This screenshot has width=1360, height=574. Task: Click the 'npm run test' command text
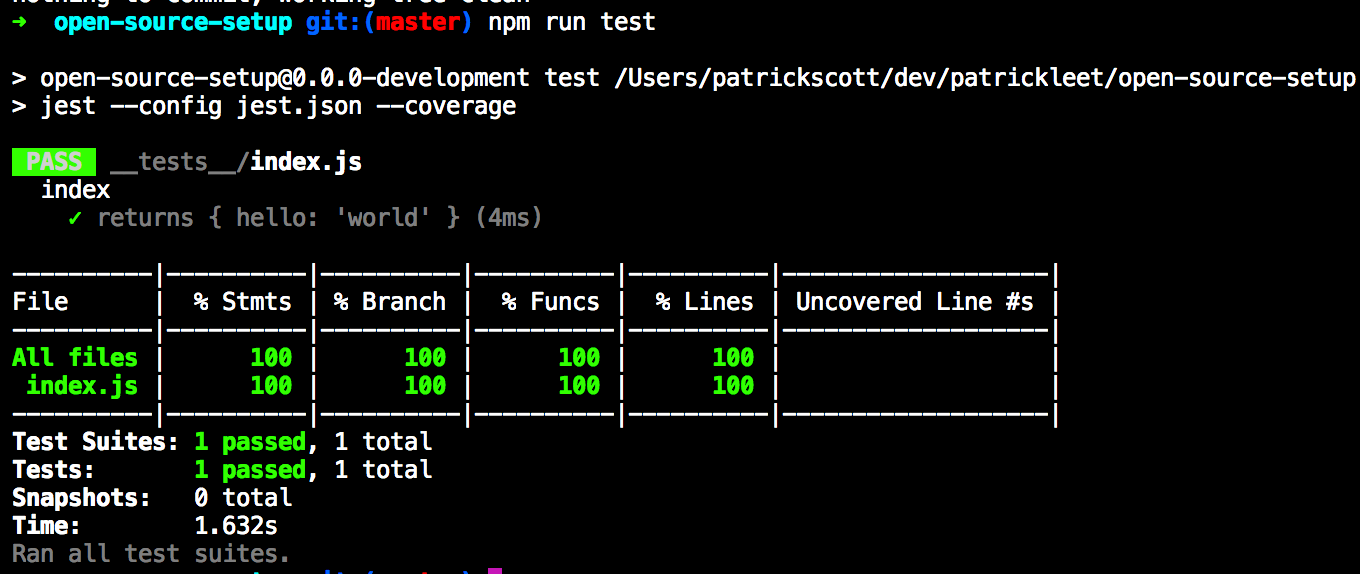click(572, 22)
